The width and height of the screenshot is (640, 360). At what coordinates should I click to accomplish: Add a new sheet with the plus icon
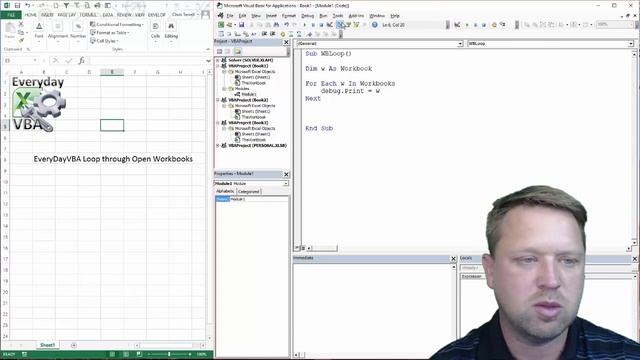click(x=74, y=345)
